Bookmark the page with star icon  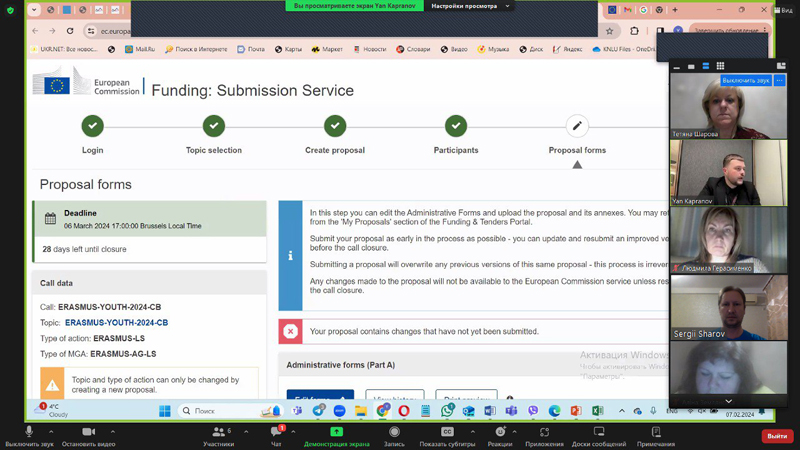point(609,31)
